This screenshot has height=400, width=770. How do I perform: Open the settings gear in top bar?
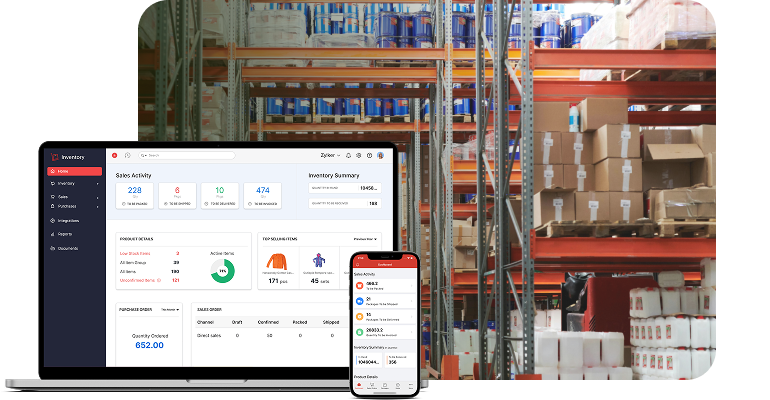[360, 155]
